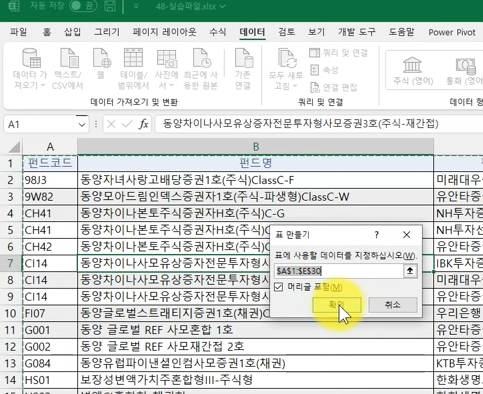Click the collapse range selector icon in dialog
Viewport: 483px width, 394px height.
(x=410, y=271)
